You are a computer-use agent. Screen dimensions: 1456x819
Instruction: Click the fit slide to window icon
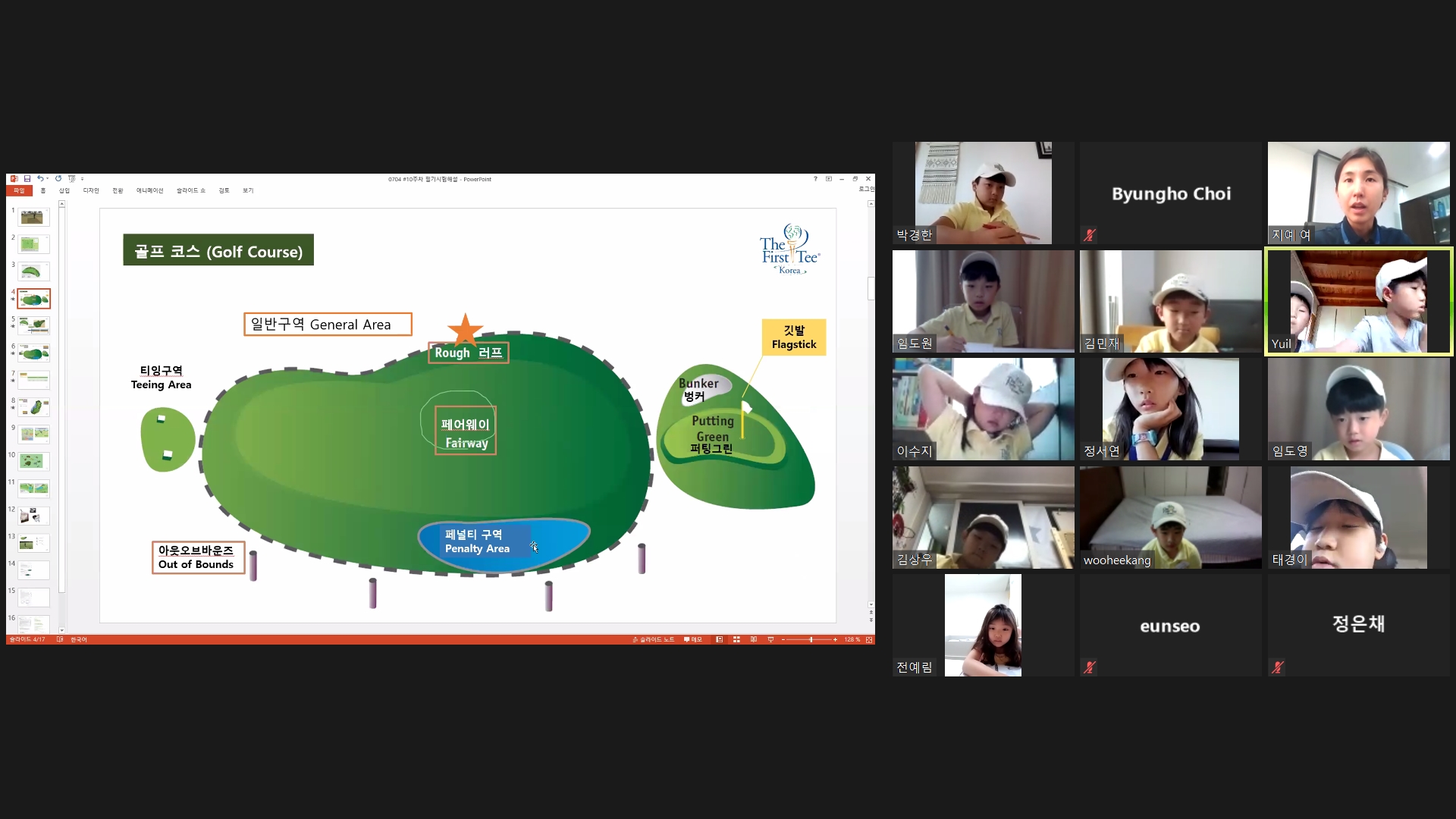tap(869, 639)
